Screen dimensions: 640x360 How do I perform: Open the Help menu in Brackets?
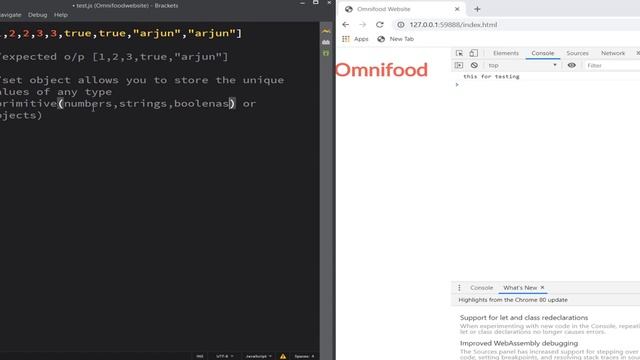[61, 15]
